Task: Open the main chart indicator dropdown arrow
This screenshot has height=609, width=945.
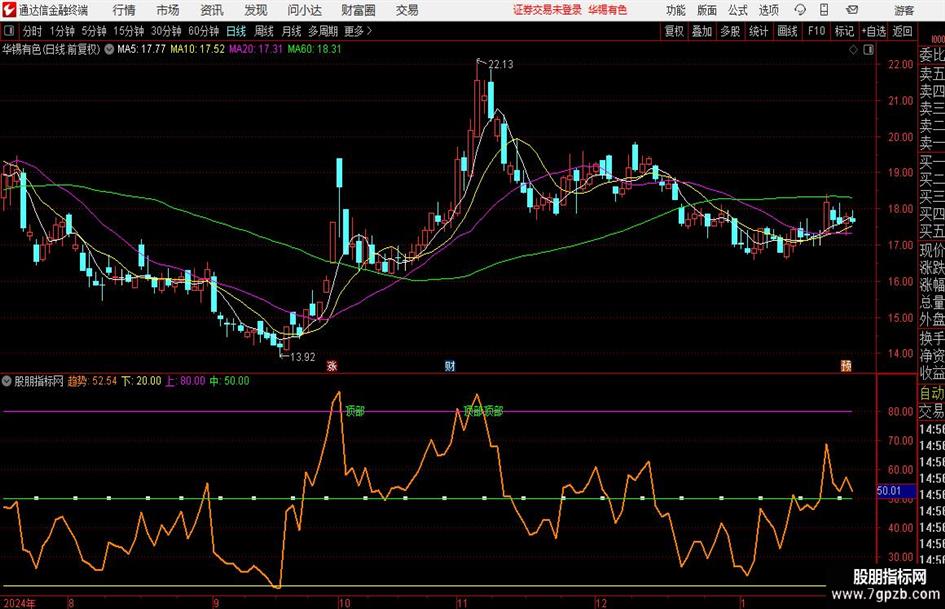Action: point(109,49)
